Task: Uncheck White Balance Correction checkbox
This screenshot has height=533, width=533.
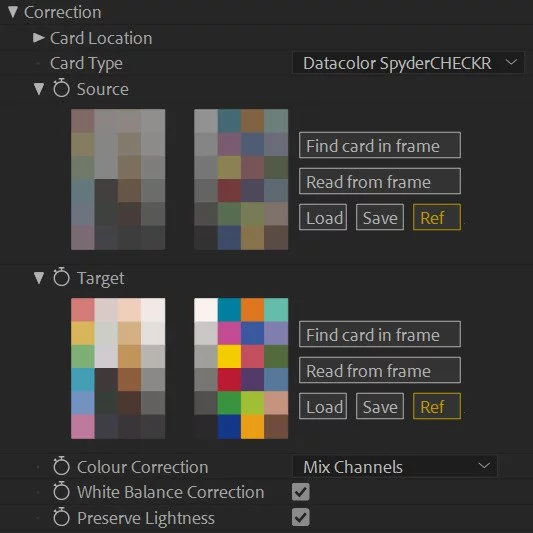Action: click(300, 492)
